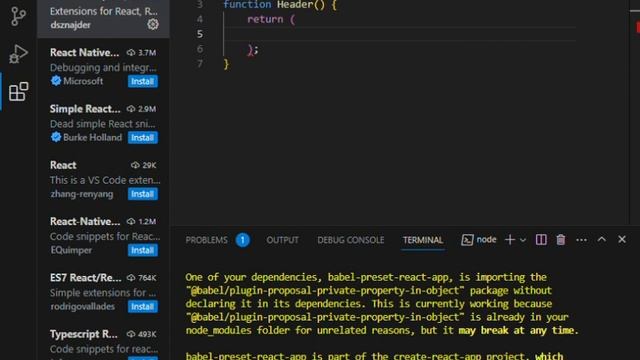Viewport: 640px width, 360px height.
Task: Open the Run and Debug view
Action: pos(18,53)
